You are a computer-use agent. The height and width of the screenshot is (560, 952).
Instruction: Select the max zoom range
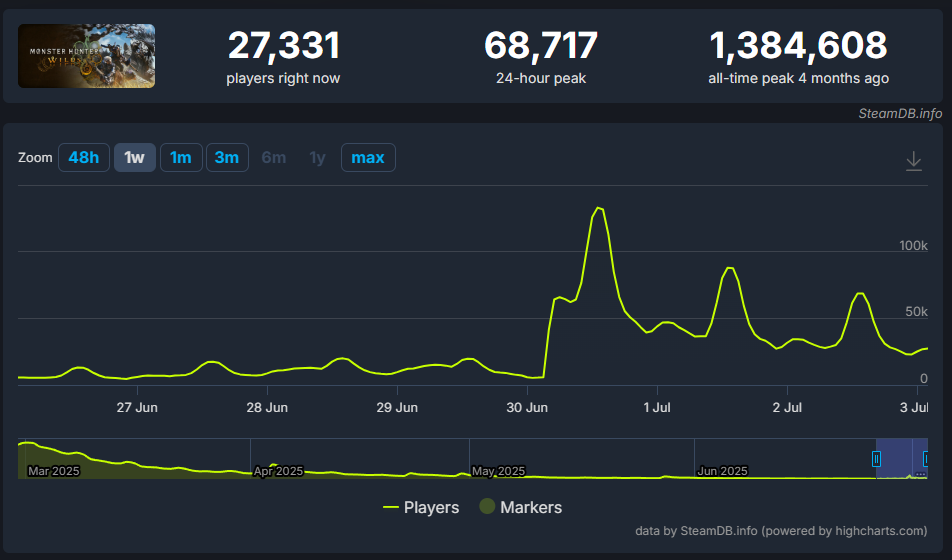(x=368, y=157)
